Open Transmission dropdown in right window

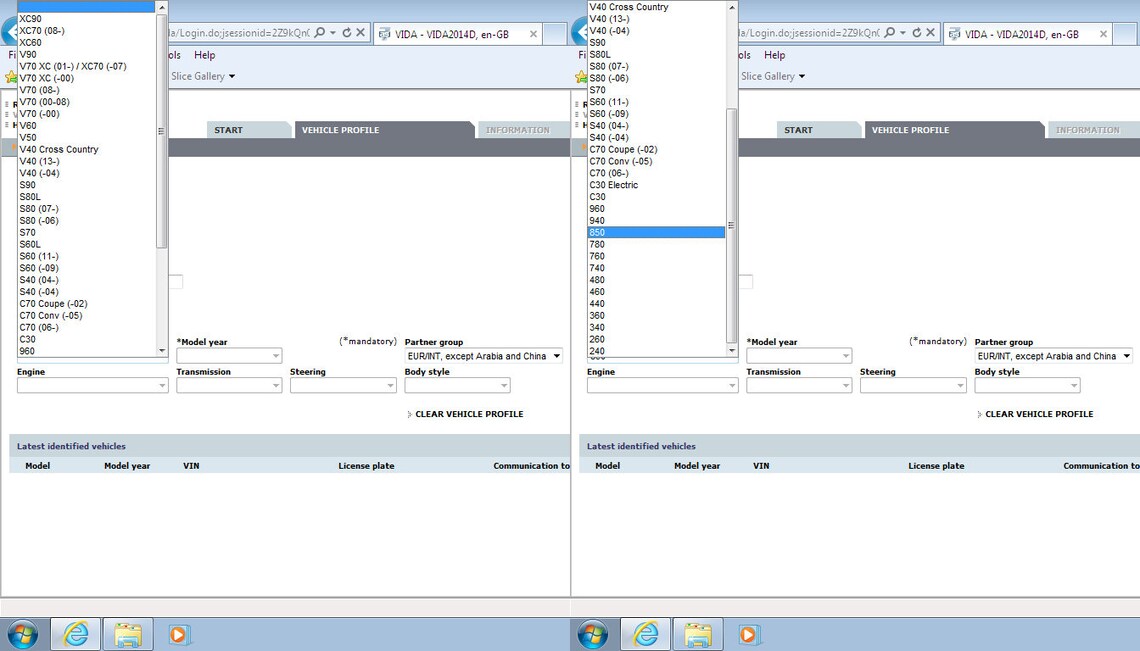tap(799, 386)
